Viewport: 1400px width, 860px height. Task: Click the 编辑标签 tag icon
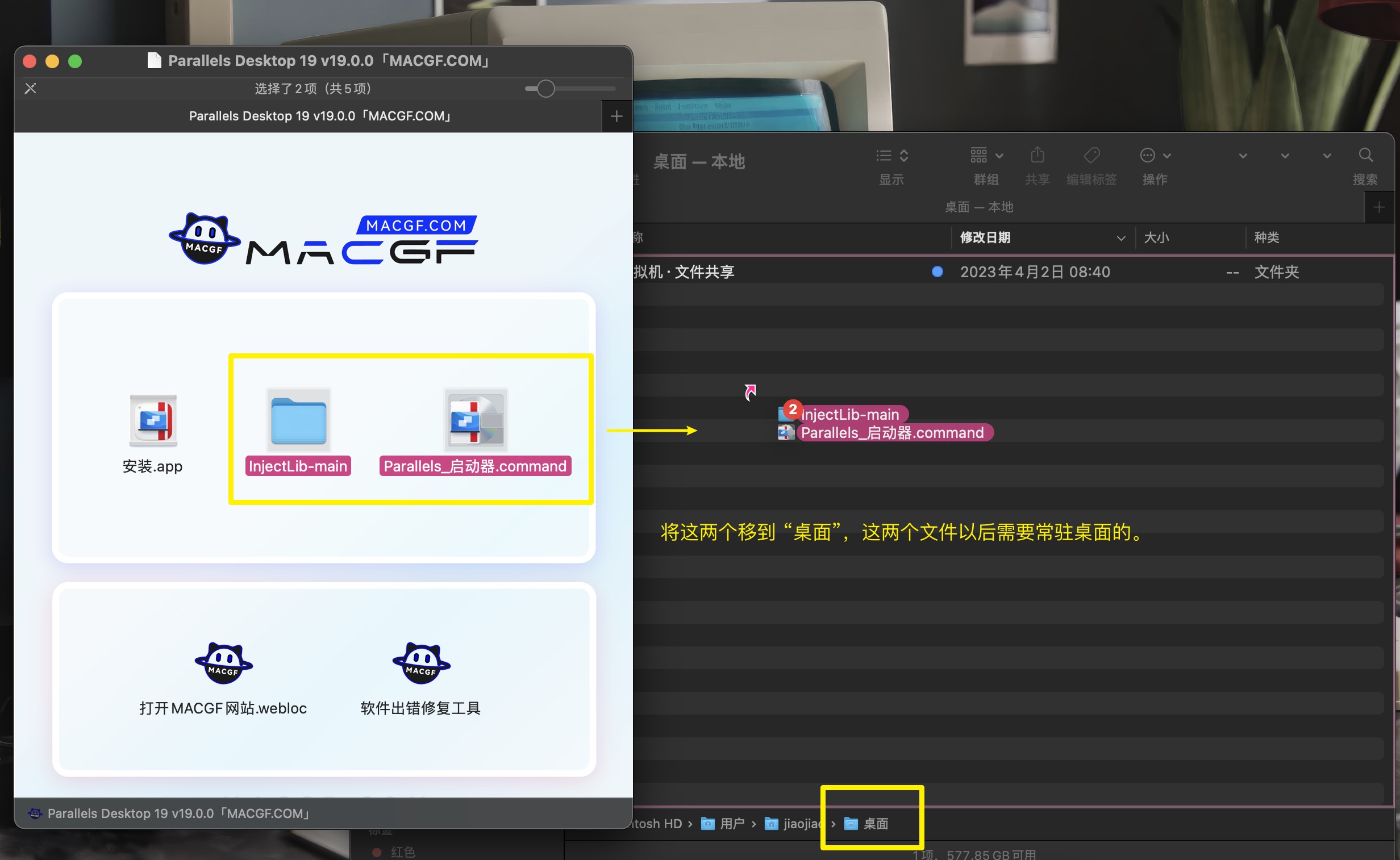[1091, 155]
